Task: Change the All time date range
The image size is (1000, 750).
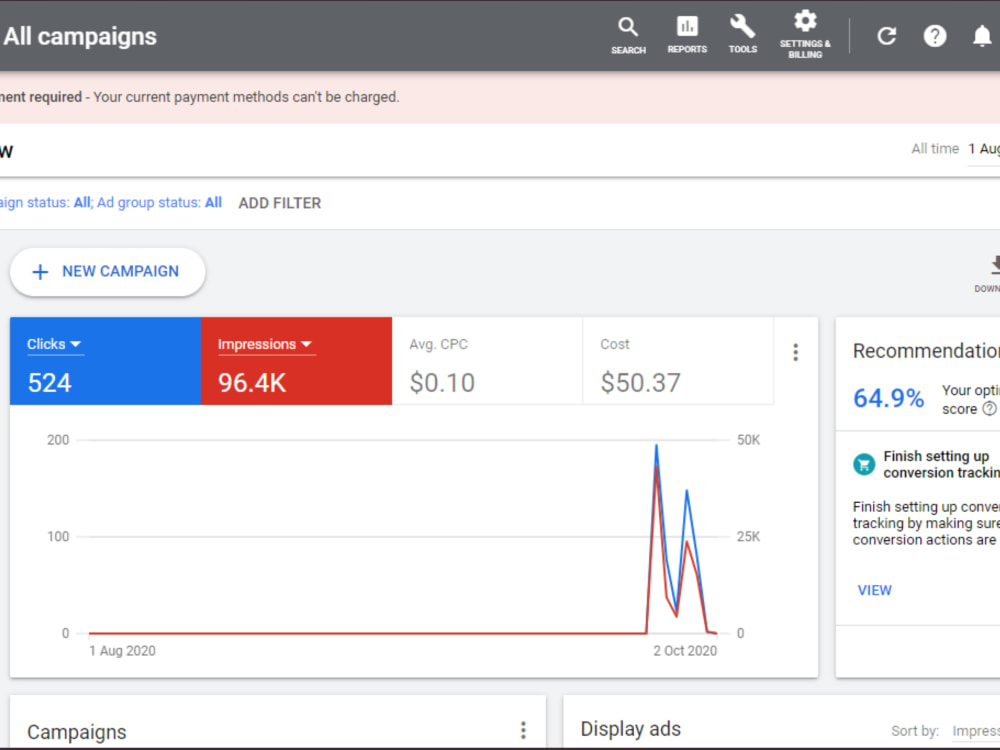Action: coord(934,148)
